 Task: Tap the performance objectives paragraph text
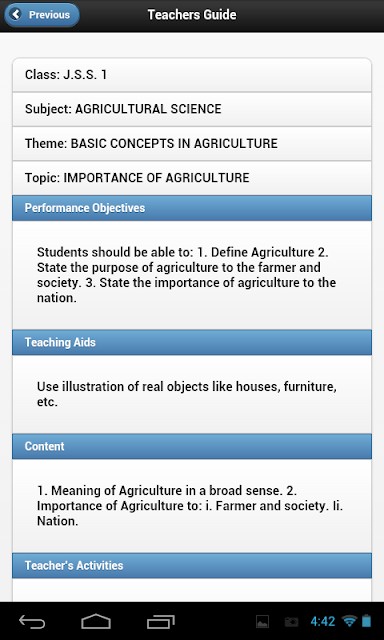click(x=186, y=275)
